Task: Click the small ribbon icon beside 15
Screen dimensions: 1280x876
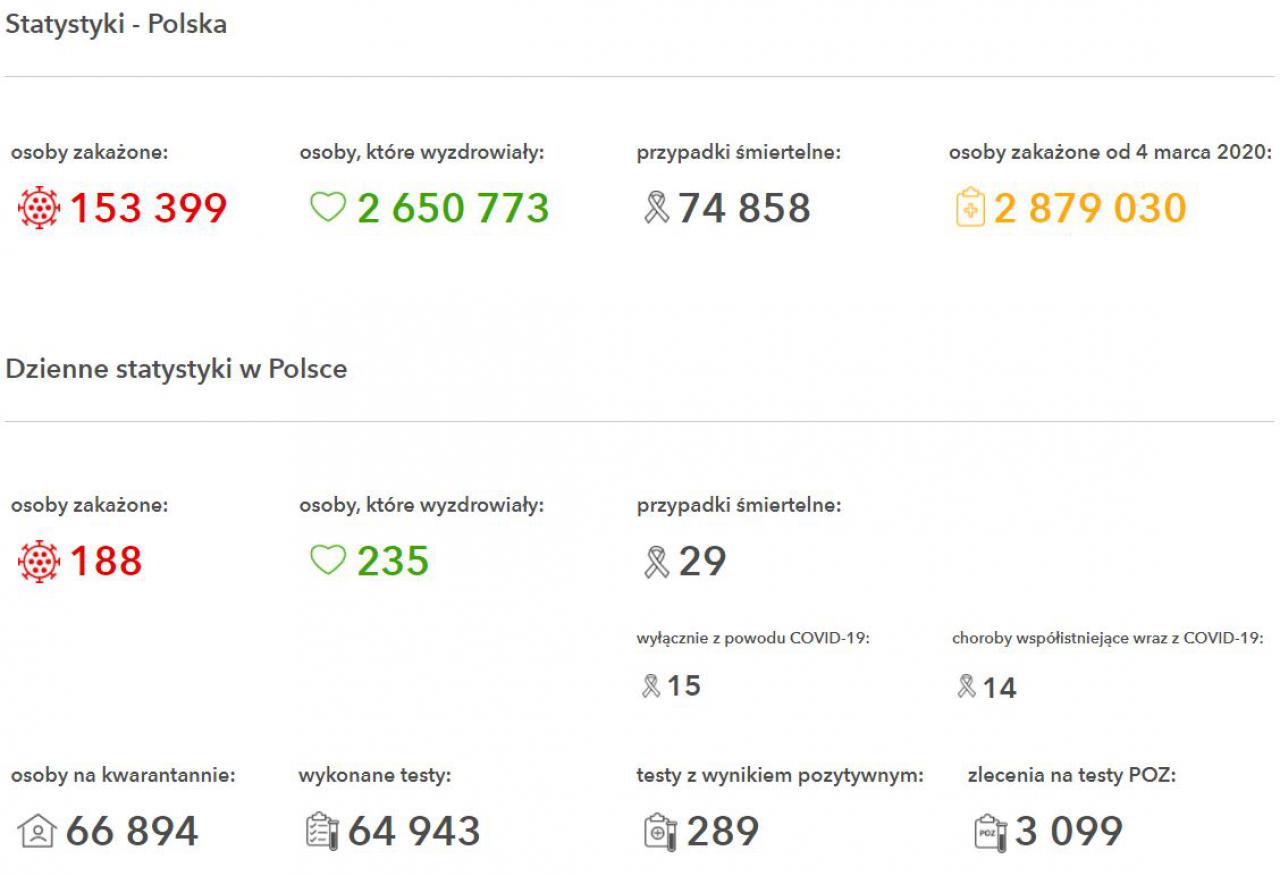Action: pyautogui.click(x=652, y=686)
